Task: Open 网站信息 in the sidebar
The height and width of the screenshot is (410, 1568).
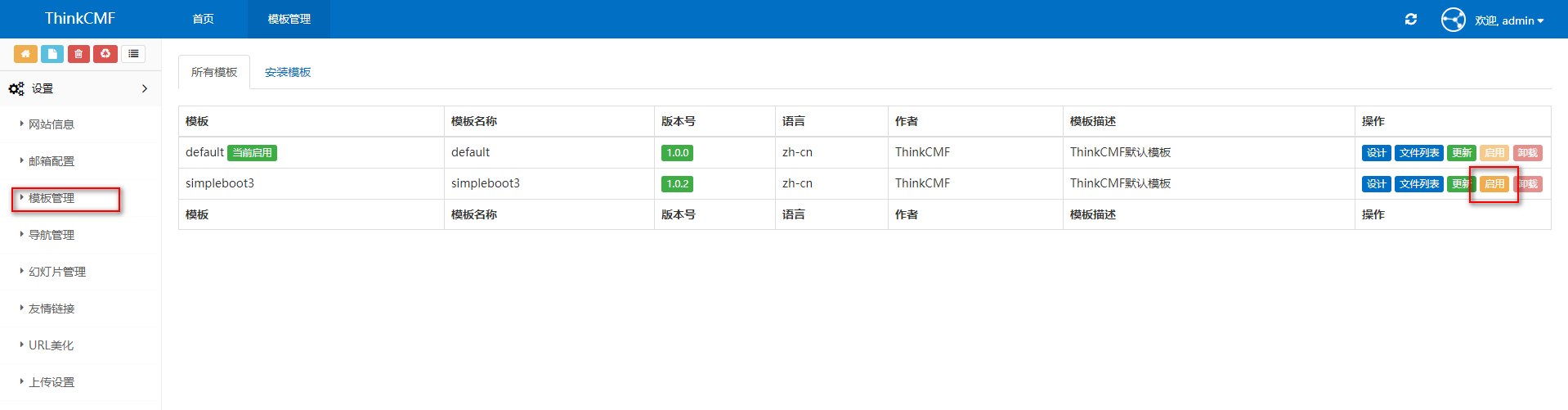Action: 52,124
